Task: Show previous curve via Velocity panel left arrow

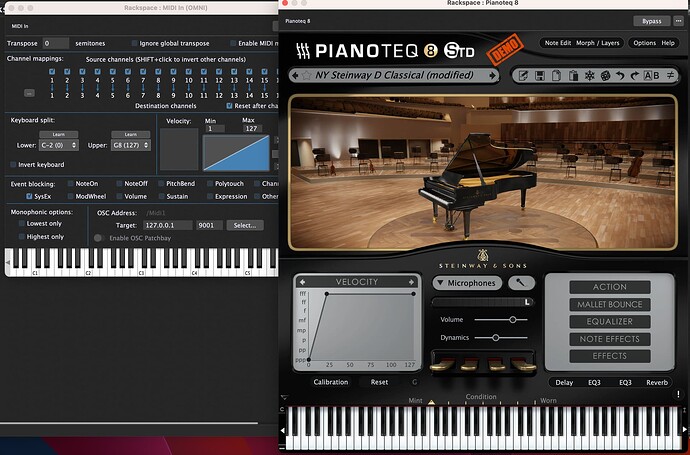Action: [302, 282]
